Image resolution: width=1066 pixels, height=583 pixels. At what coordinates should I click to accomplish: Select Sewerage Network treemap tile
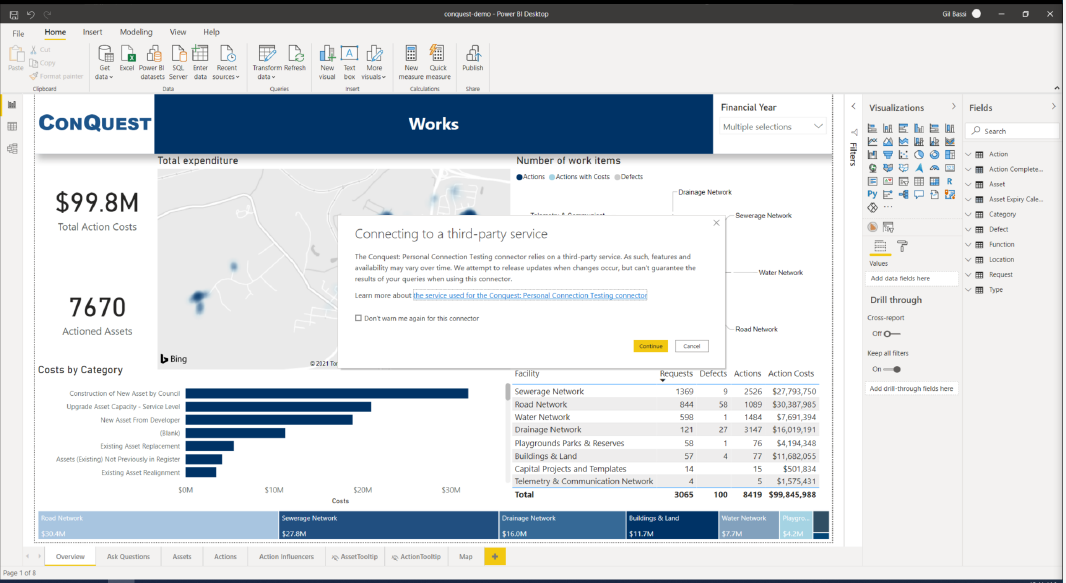pos(389,525)
